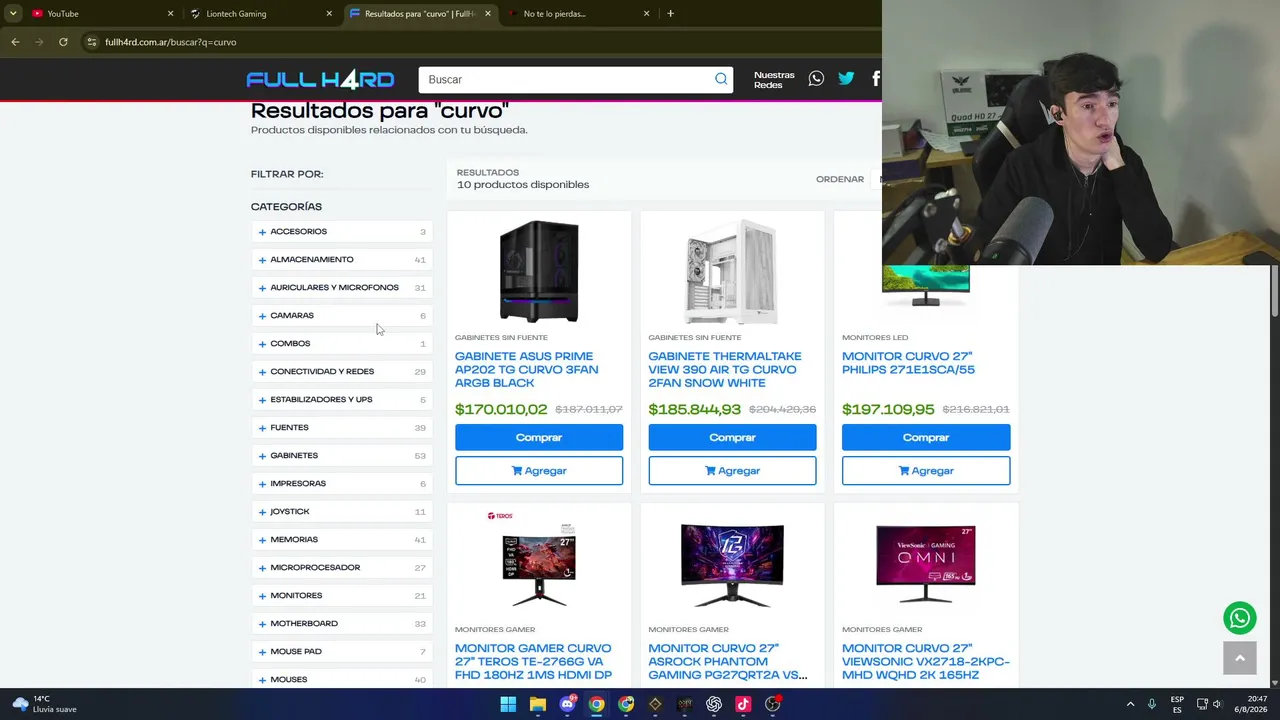Screen dimensions: 1280x720
Task: Add Gabinete Thermaltake View 390 to cart
Action: (x=732, y=471)
